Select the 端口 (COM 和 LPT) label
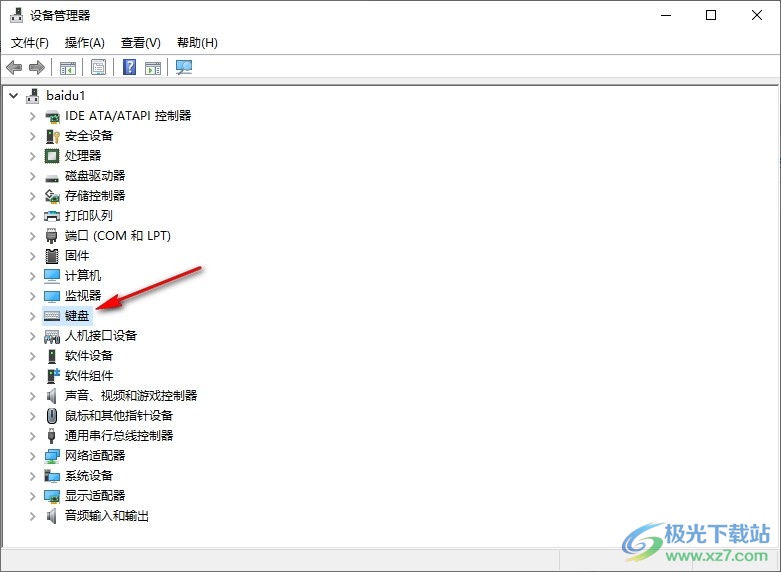The image size is (781, 572). pos(118,236)
